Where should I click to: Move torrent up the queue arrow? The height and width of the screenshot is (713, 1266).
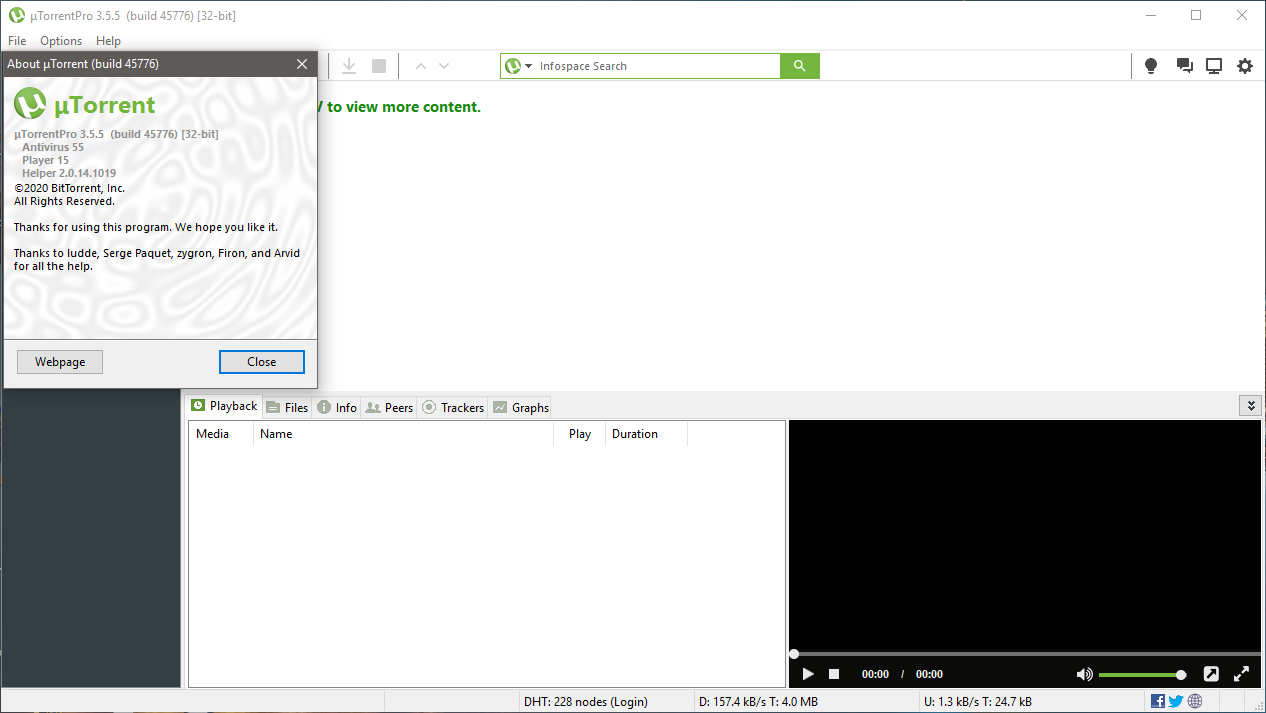click(421, 66)
